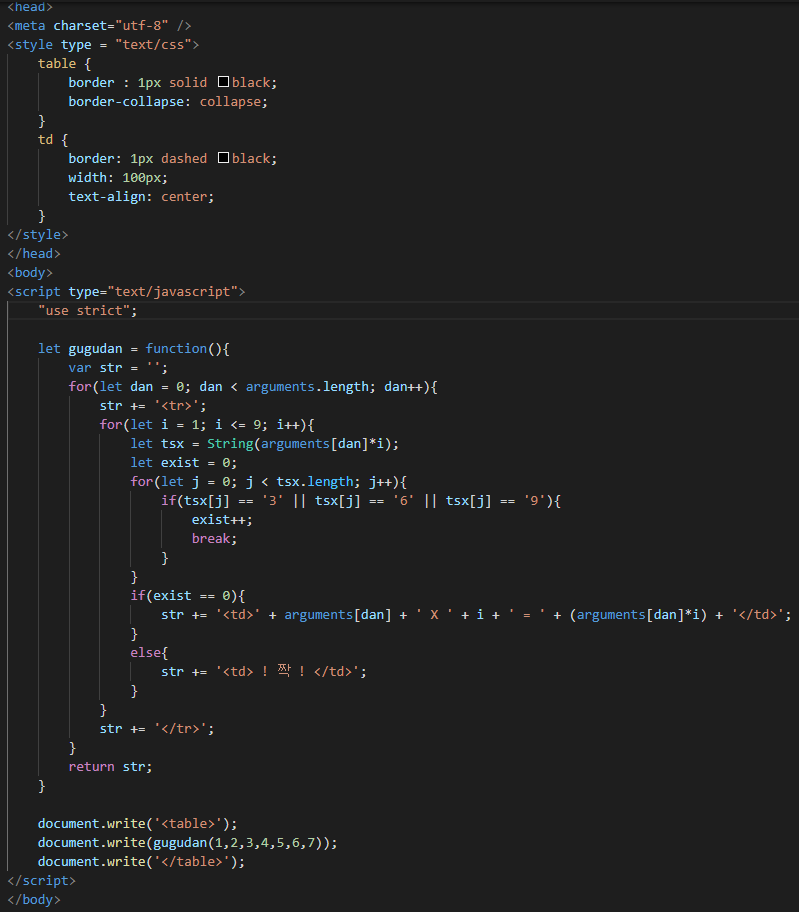This screenshot has height=912, width=799.
Task: Click the 'let exist = 0;' line
Action: coord(184,463)
